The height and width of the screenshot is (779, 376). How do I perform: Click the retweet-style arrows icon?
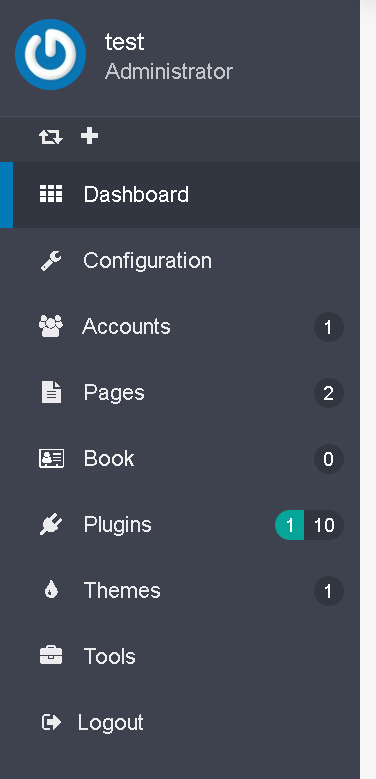(51, 136)
